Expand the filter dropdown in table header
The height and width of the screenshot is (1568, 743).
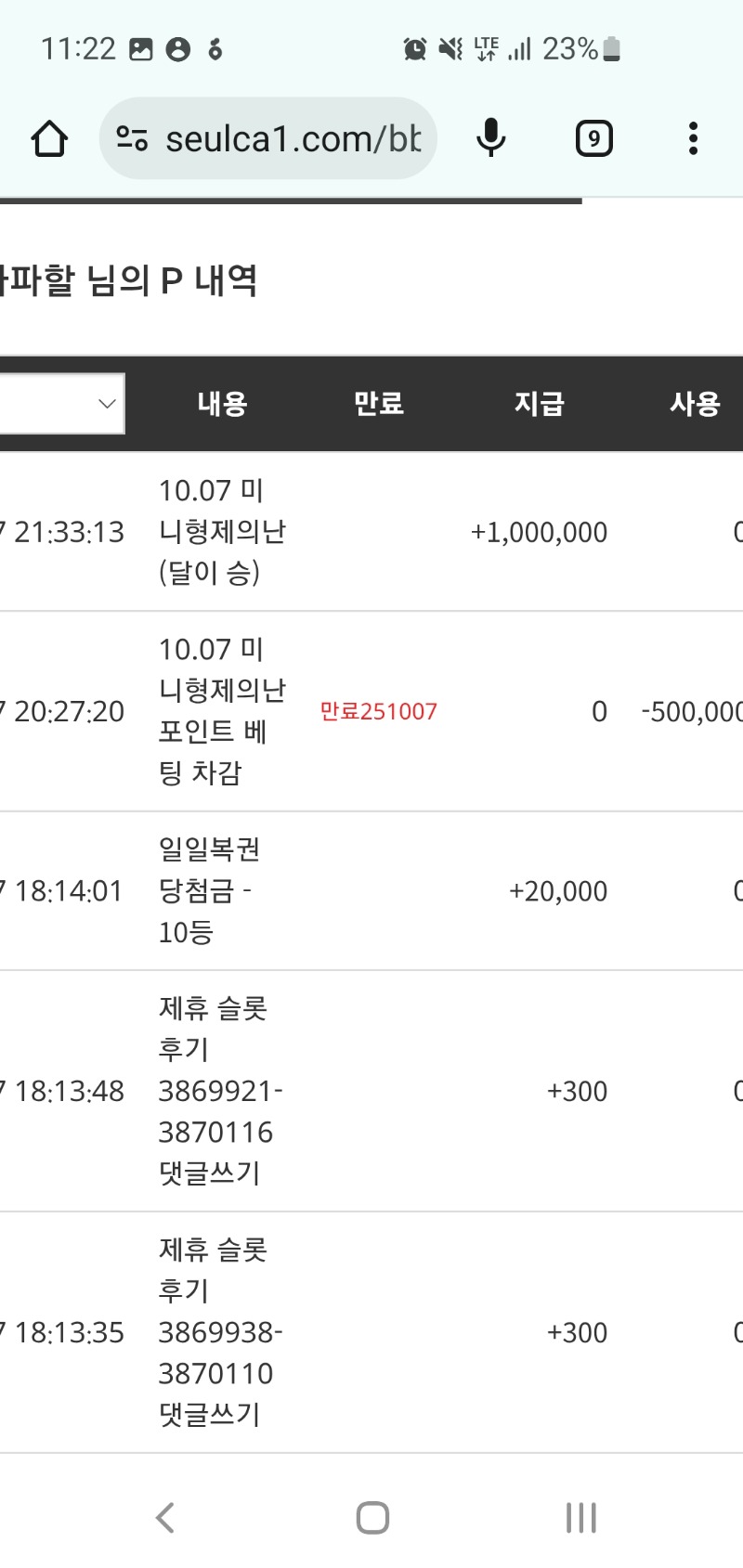[61, 404]
